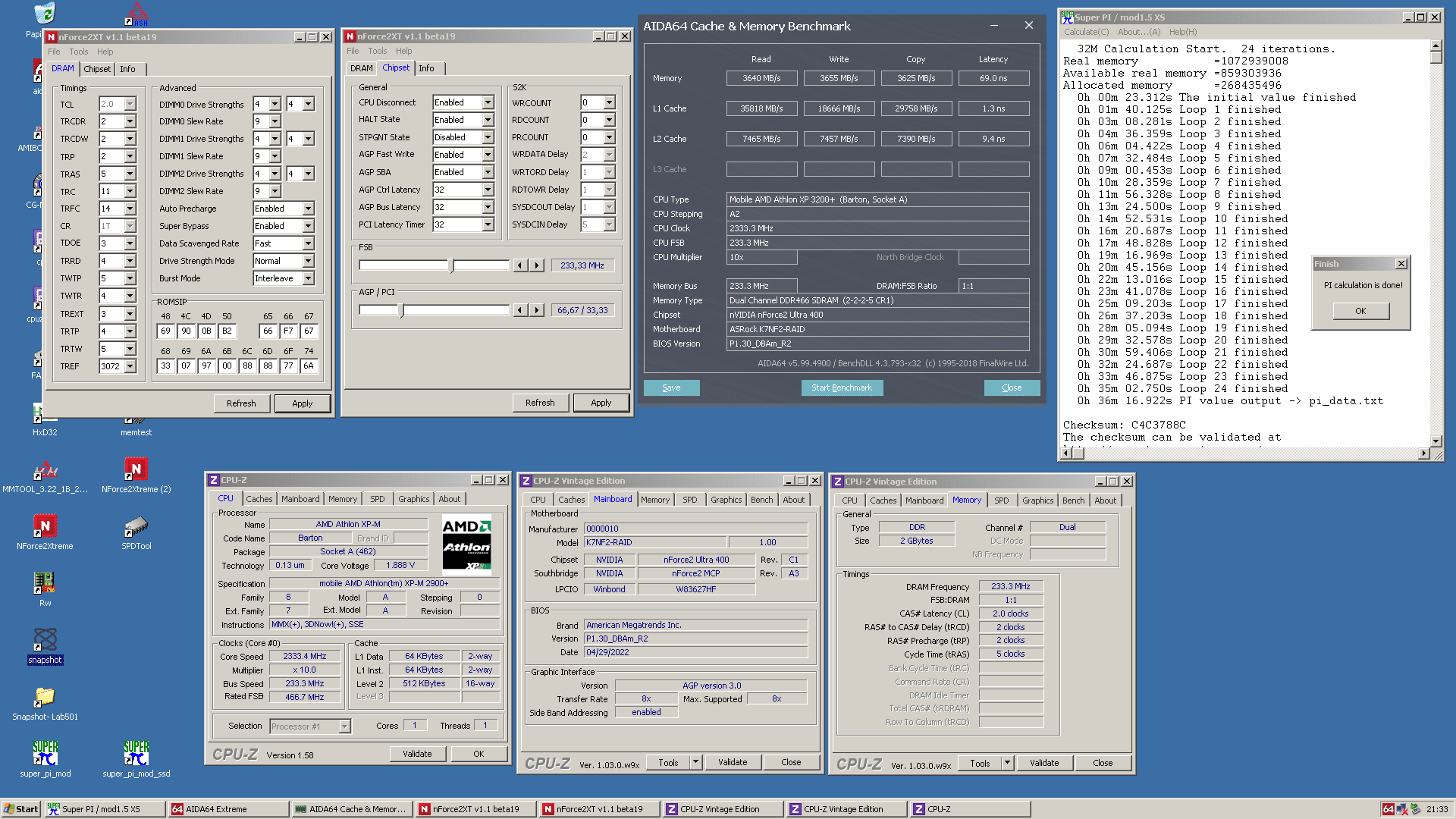Switch to Chipset tab in left nForce2XT window

97,69
